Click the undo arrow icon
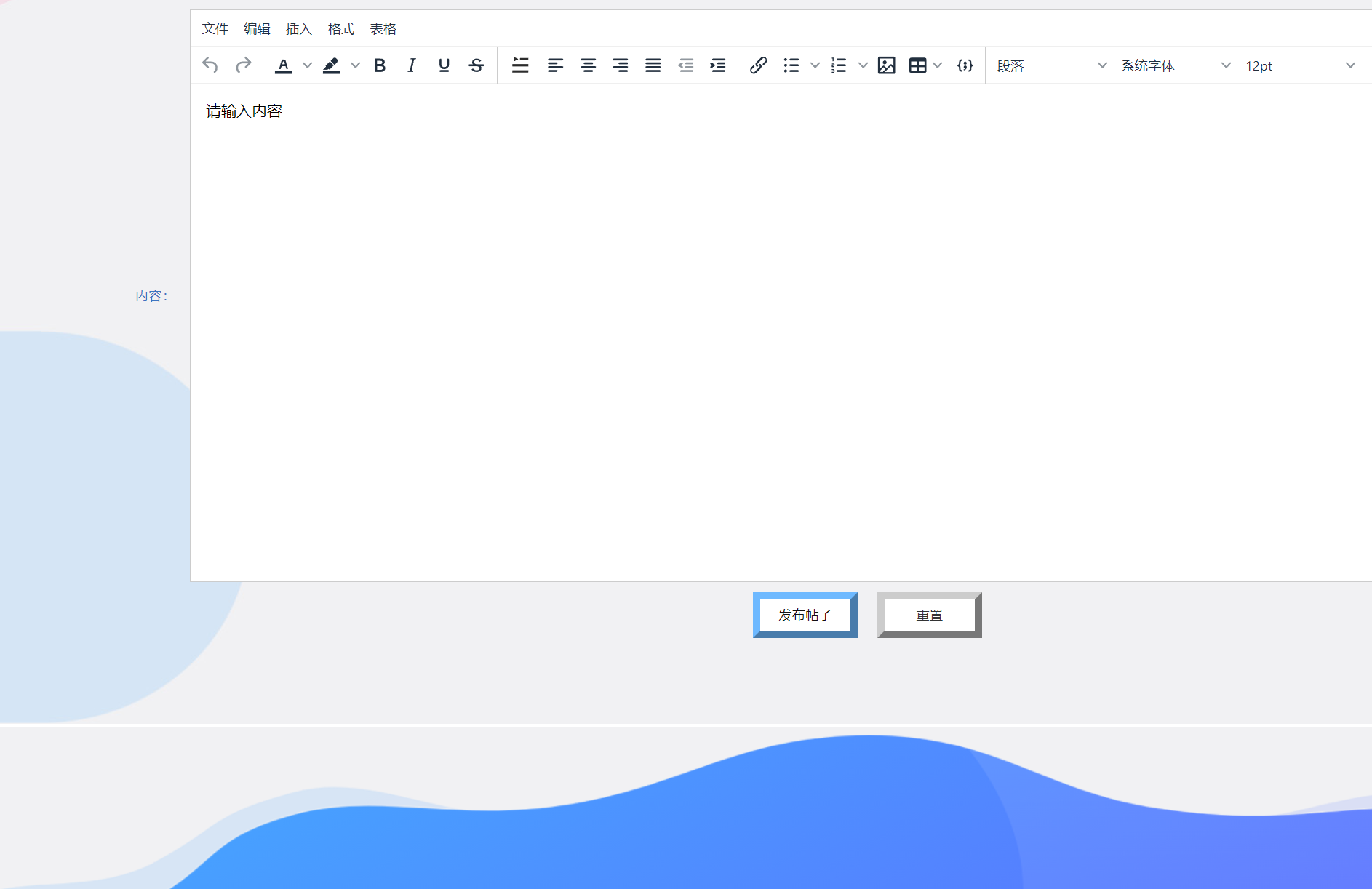Viewport: 1372px width, 889px height. (210, 65)
